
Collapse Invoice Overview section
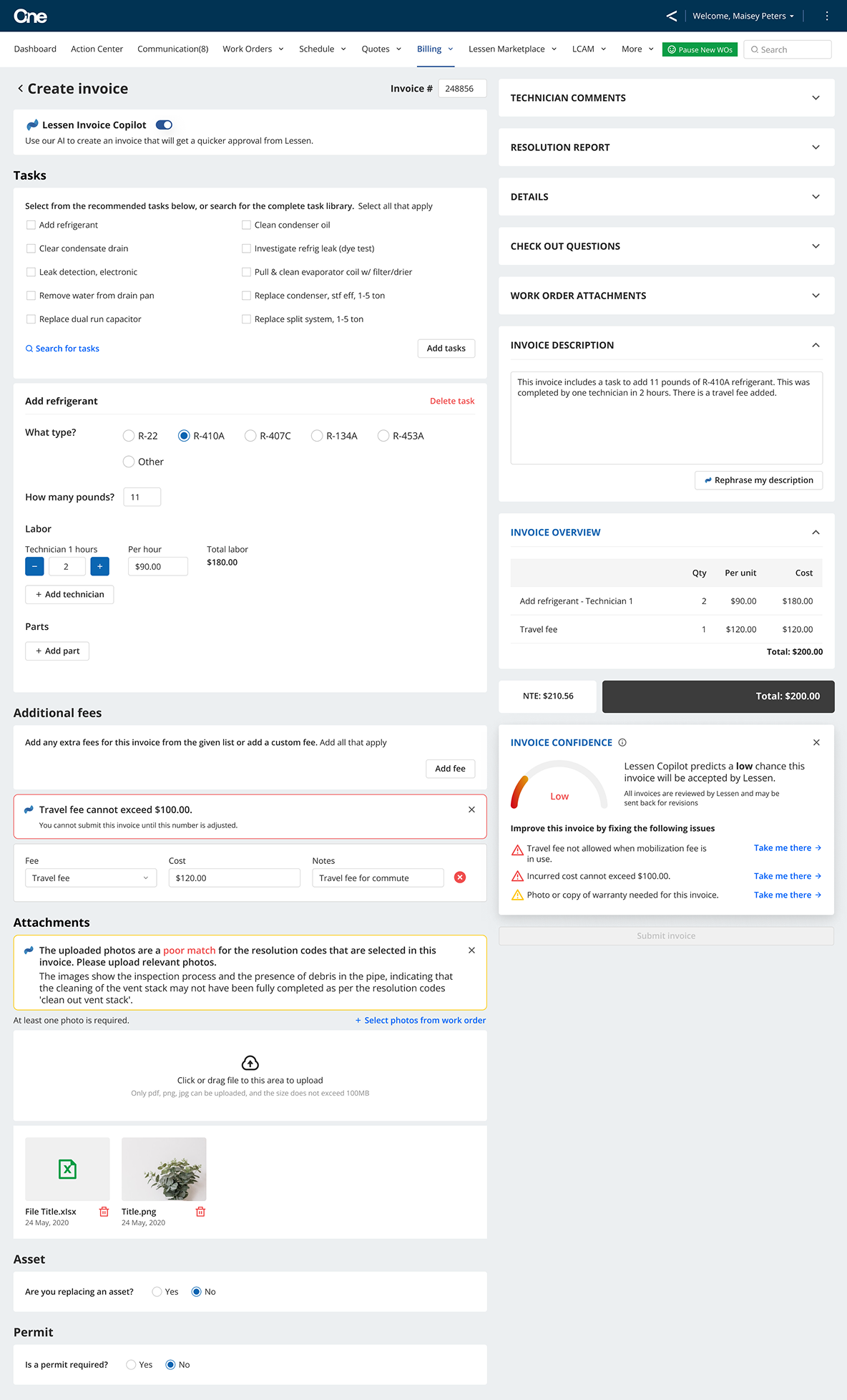click(816, 532)
